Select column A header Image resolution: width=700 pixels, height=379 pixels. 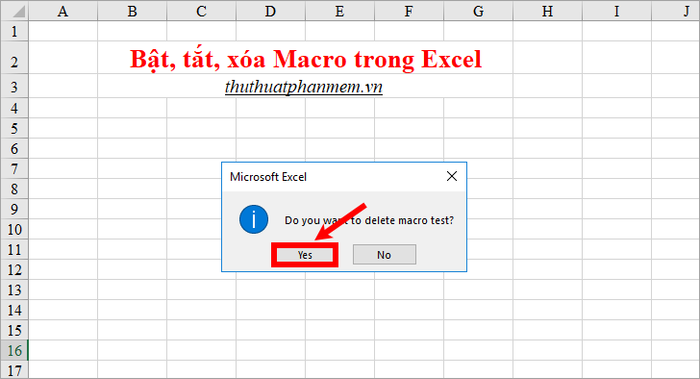tap(63, 11)
